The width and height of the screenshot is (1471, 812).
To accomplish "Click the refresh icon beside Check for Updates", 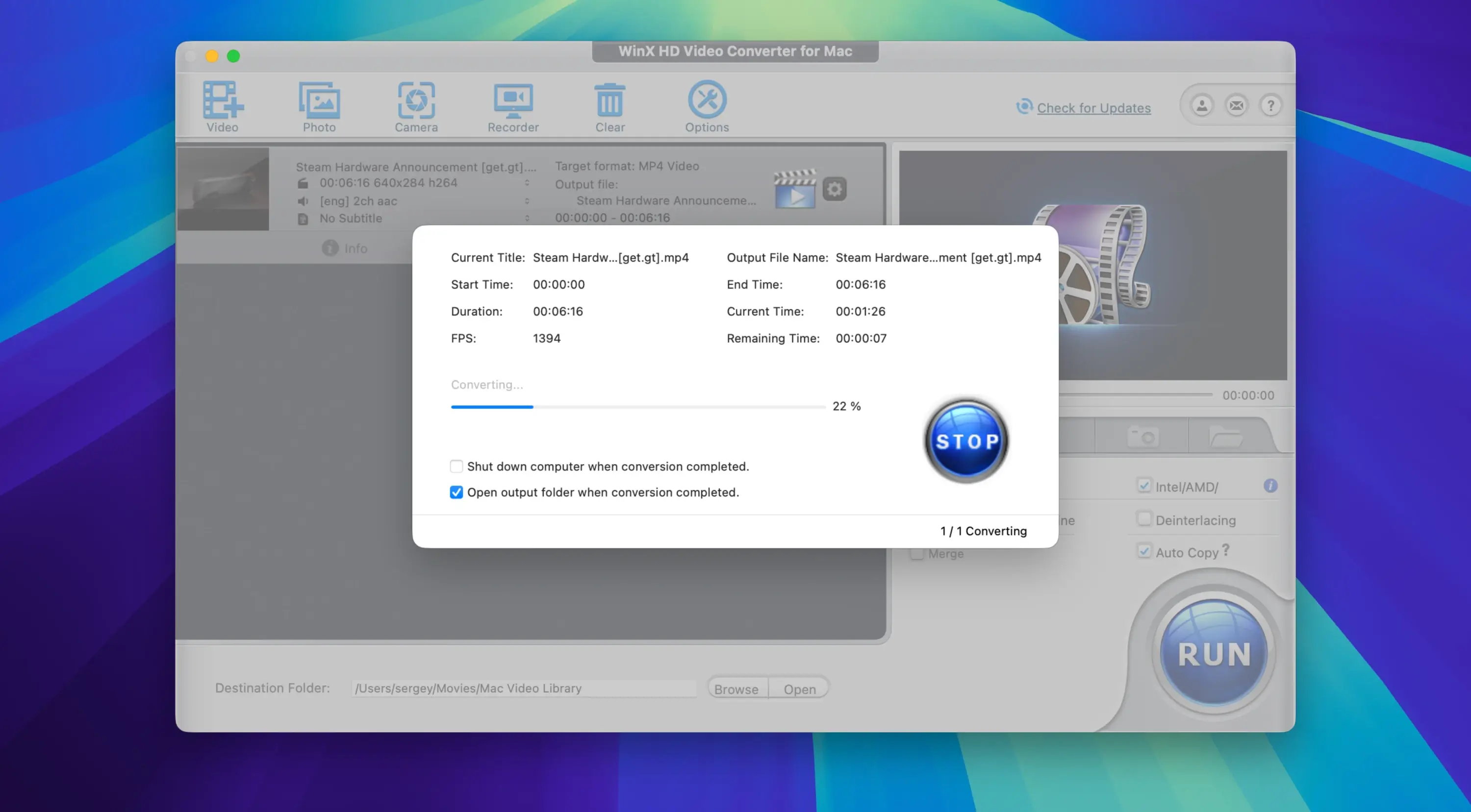I will [x=1024, y=107].
